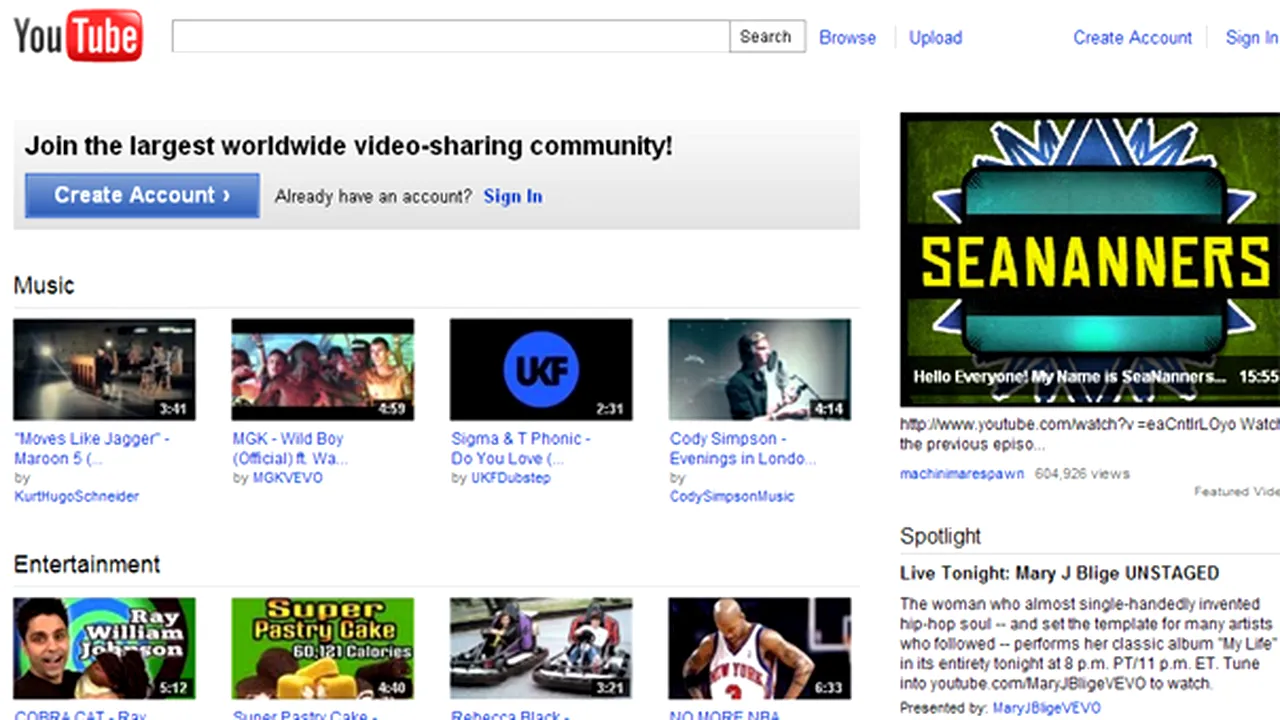
Task: Click the Spotlight section heading
Action: point(940,536)
